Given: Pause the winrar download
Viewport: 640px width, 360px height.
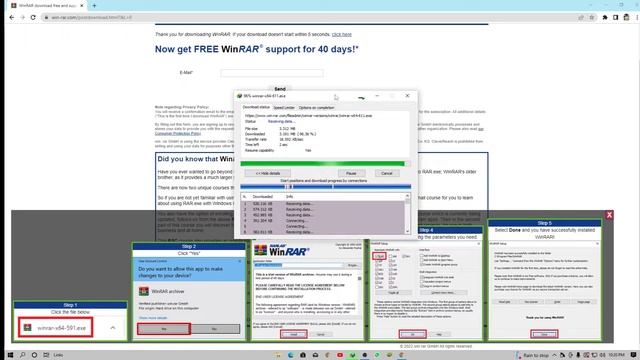Looking at the screenshot, I should click(x=351, y=173).
